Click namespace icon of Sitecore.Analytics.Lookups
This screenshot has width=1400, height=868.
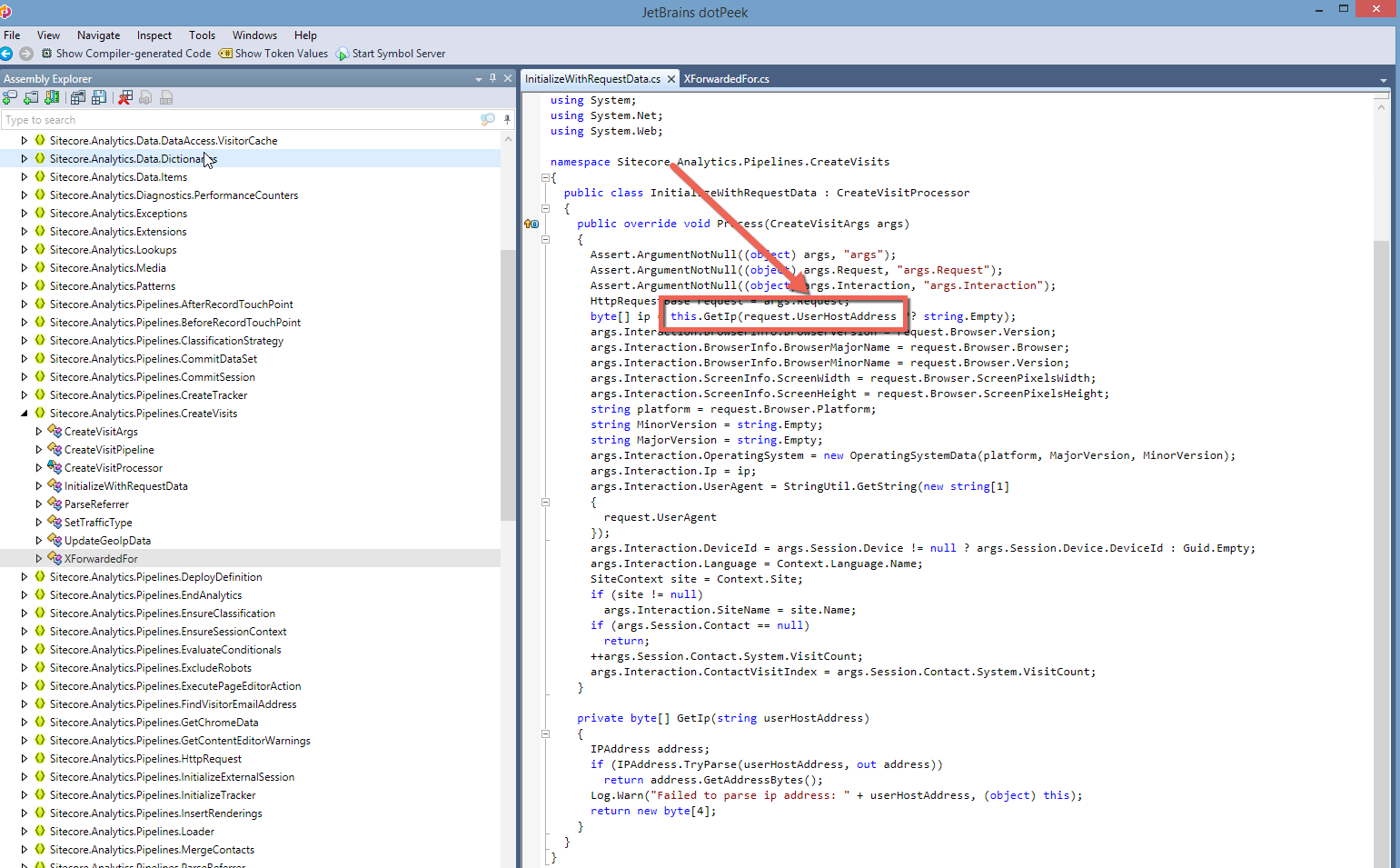pos(40,249)
